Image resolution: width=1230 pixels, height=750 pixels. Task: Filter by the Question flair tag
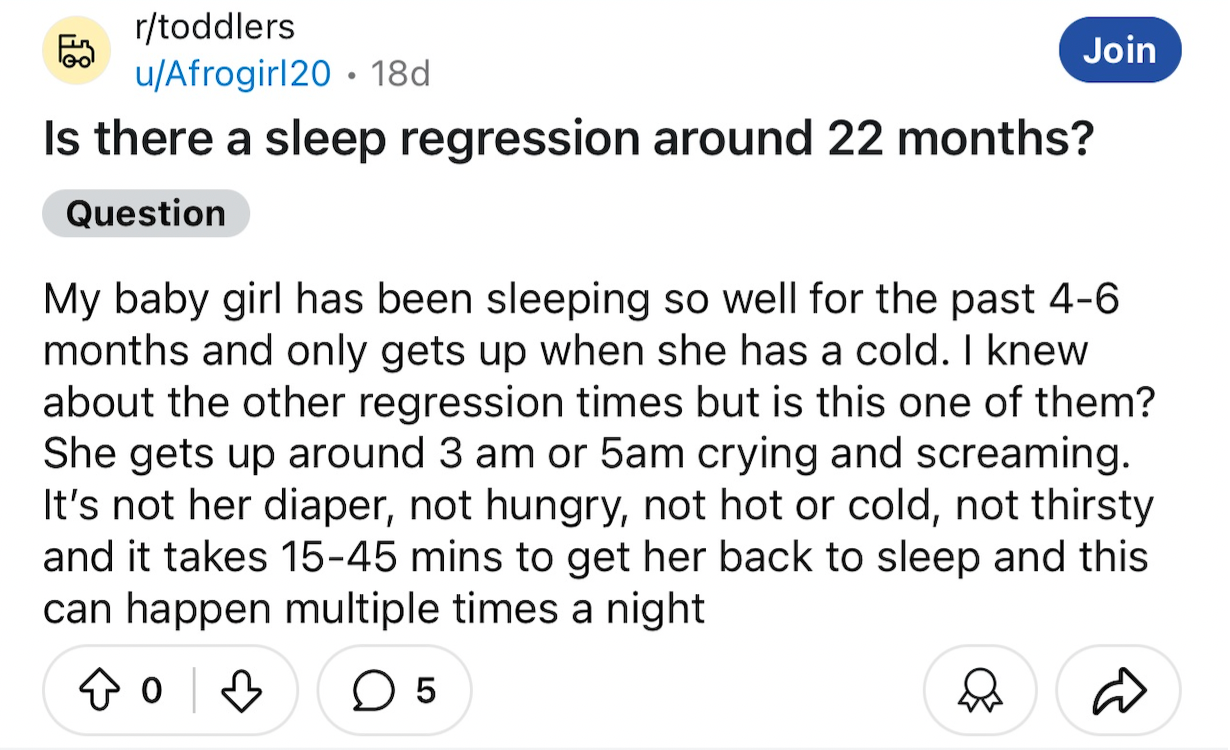click(146, 213)
